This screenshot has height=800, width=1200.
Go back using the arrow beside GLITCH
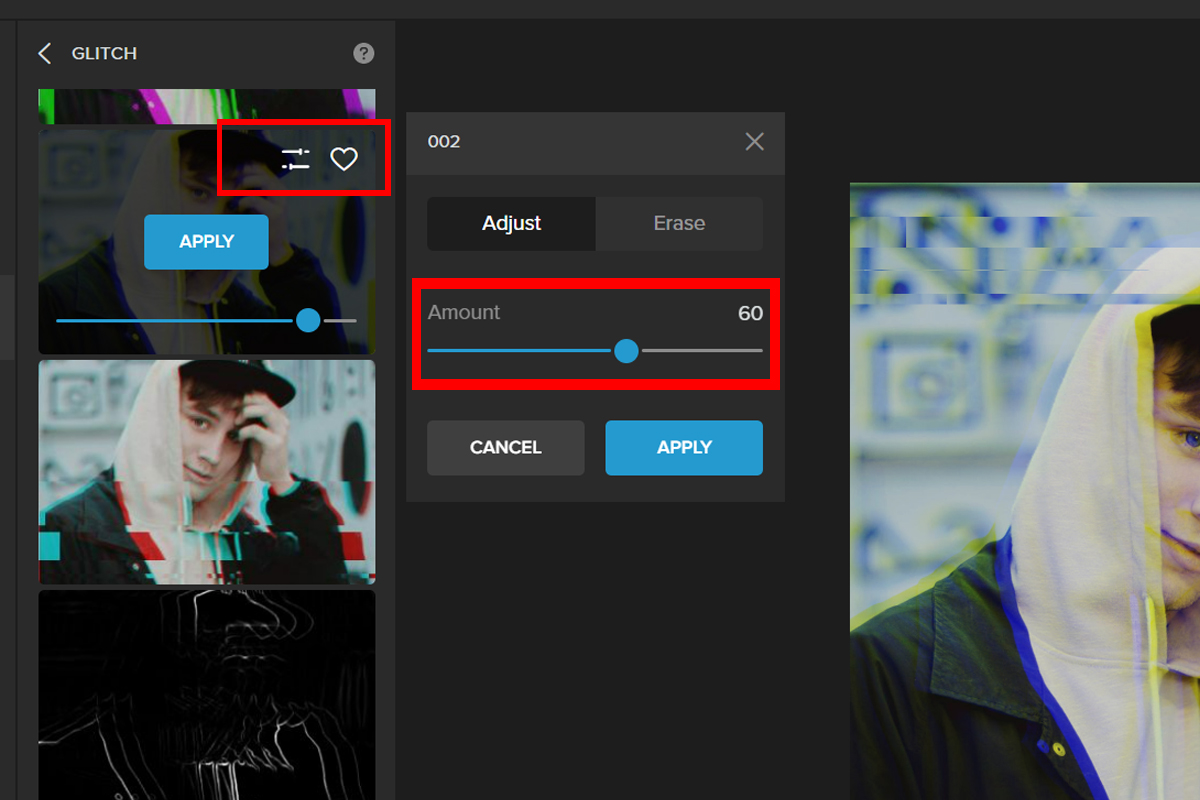coord(44,54)
